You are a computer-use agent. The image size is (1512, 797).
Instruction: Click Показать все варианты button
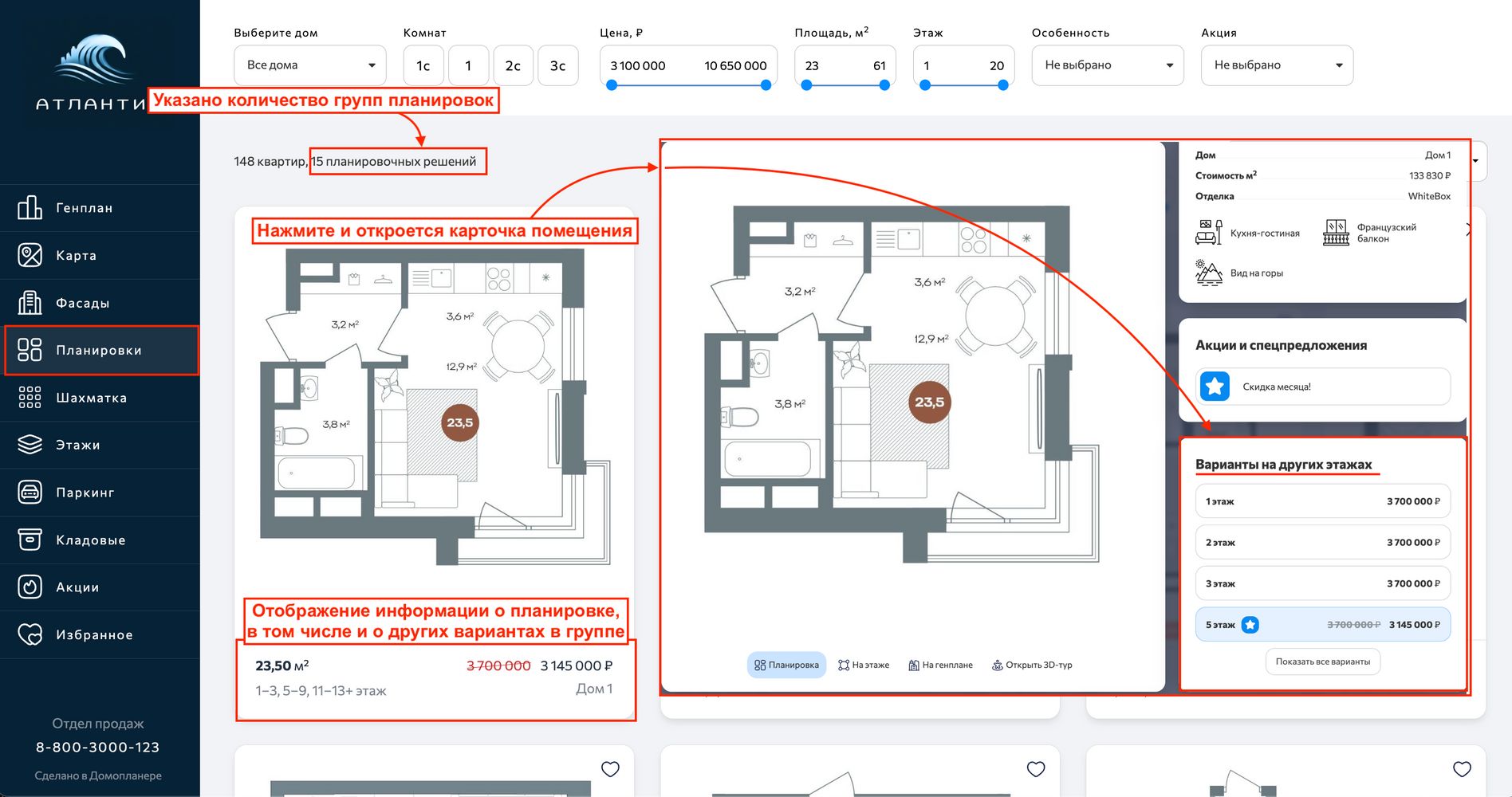tap(1323, 662)
